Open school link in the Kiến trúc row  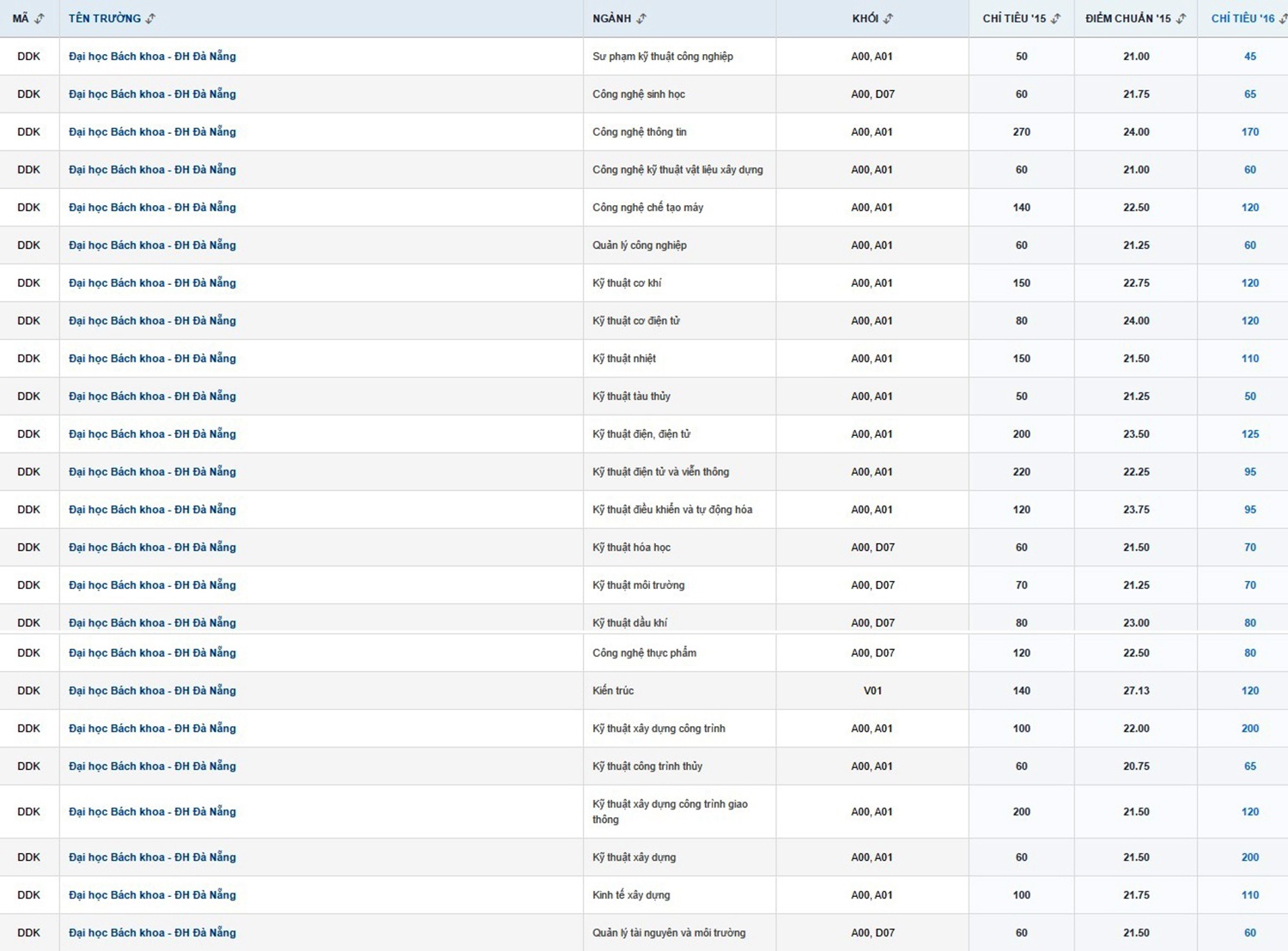152,691
